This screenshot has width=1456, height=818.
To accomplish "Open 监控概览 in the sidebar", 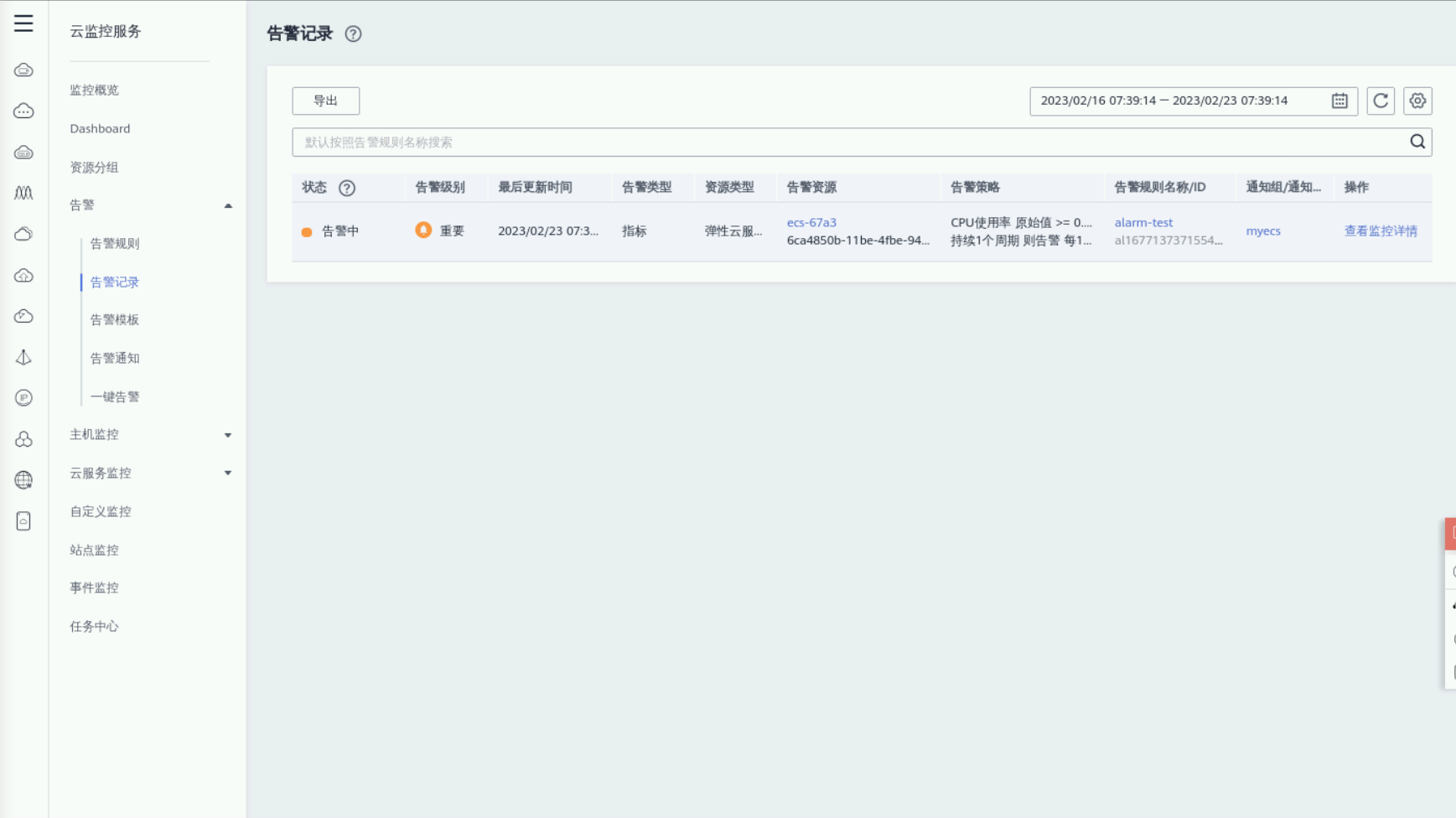I will [94, 90].
